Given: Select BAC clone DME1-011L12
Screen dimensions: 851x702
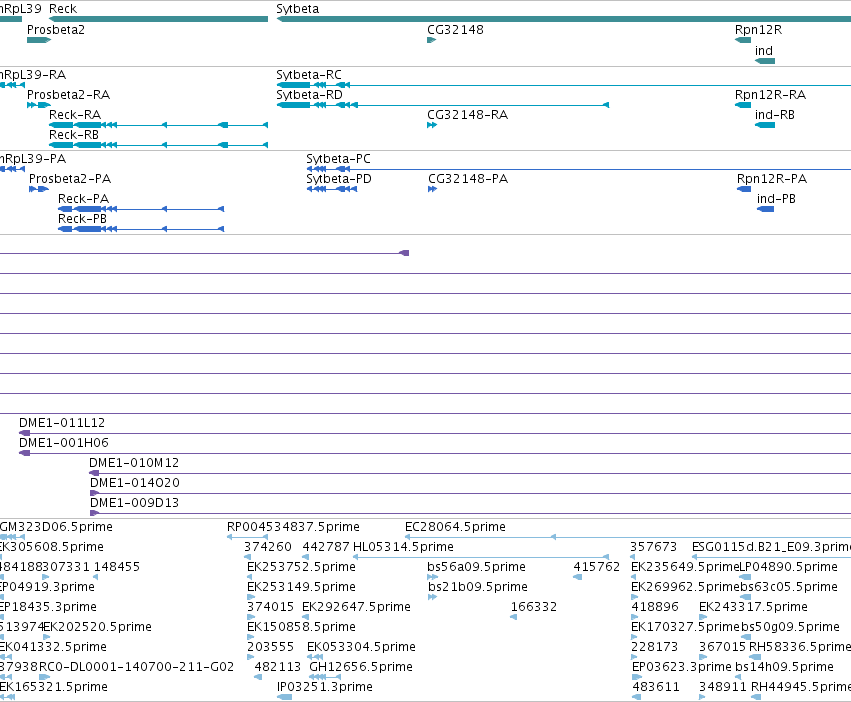Looking at the screenshot, I should tap(62, 422).
